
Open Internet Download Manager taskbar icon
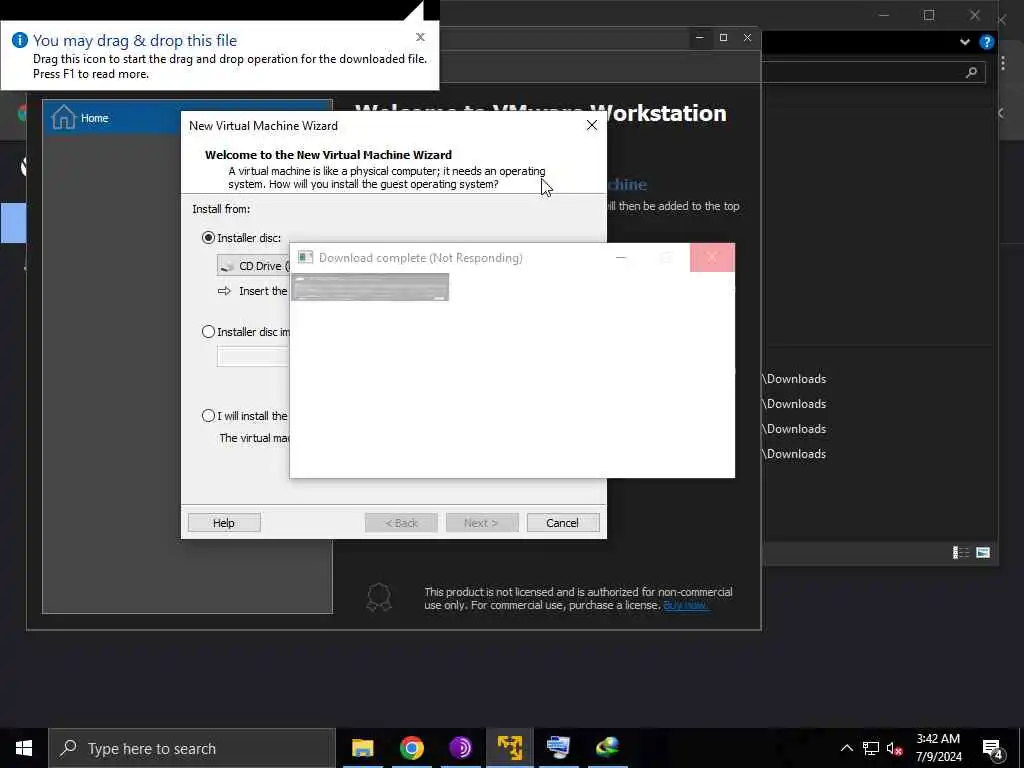pyautogui.click(x=607, y=748)
